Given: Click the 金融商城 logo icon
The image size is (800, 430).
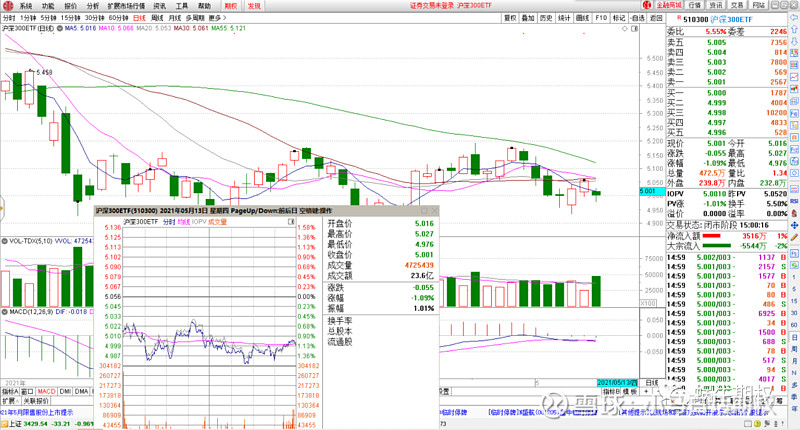Looking at the screenshot, I should point(647,5).
